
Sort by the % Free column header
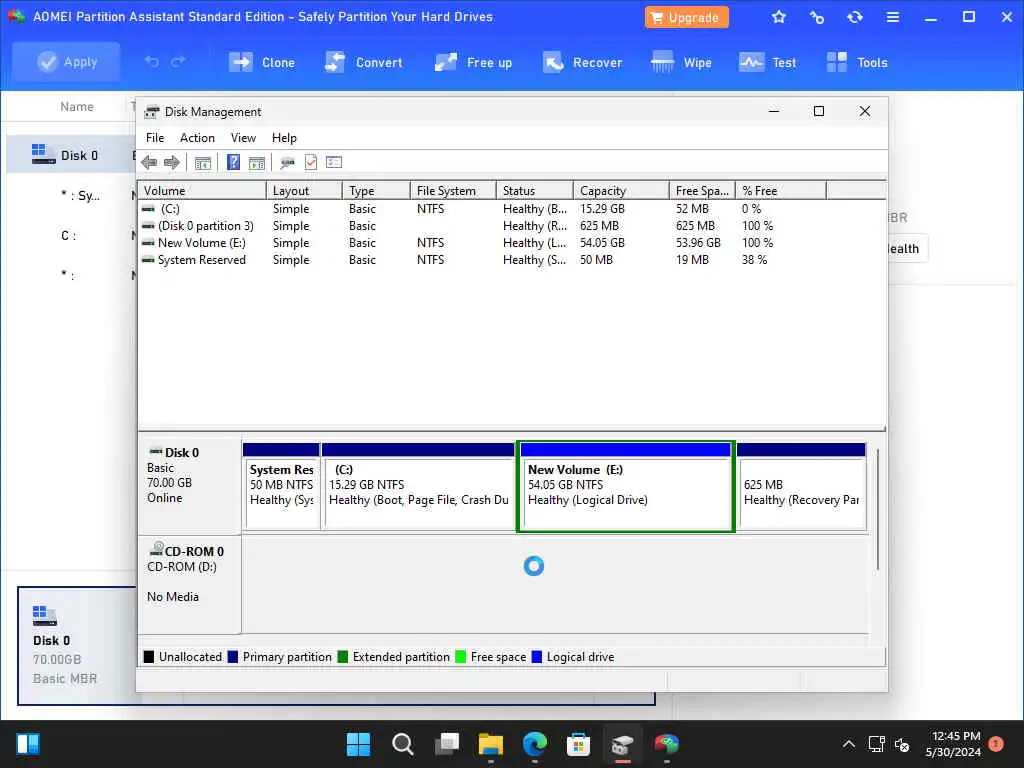click(781, 191)
